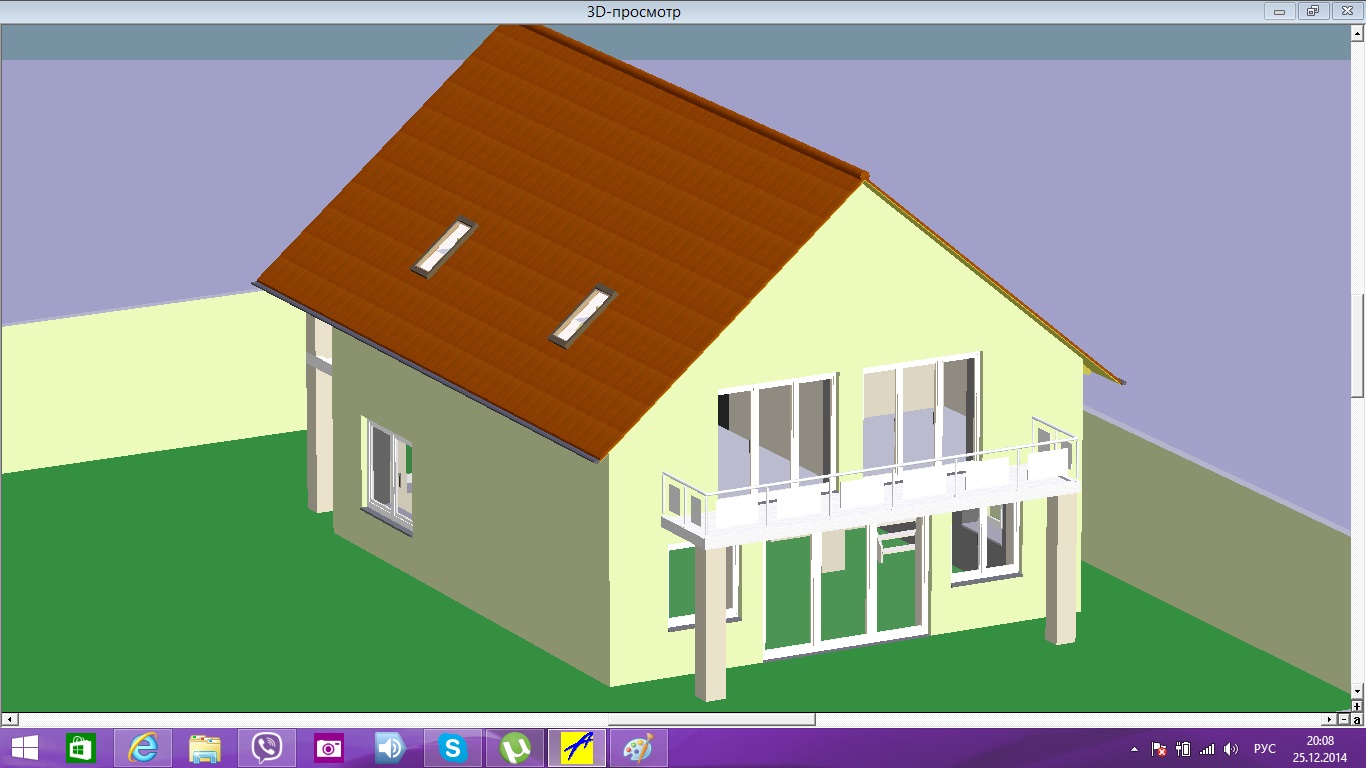The height and width of the screenshot is (768, 1366).
Task: Click the lower skylight on the roof
Action: pyautogui.click(x=583, y=316)
